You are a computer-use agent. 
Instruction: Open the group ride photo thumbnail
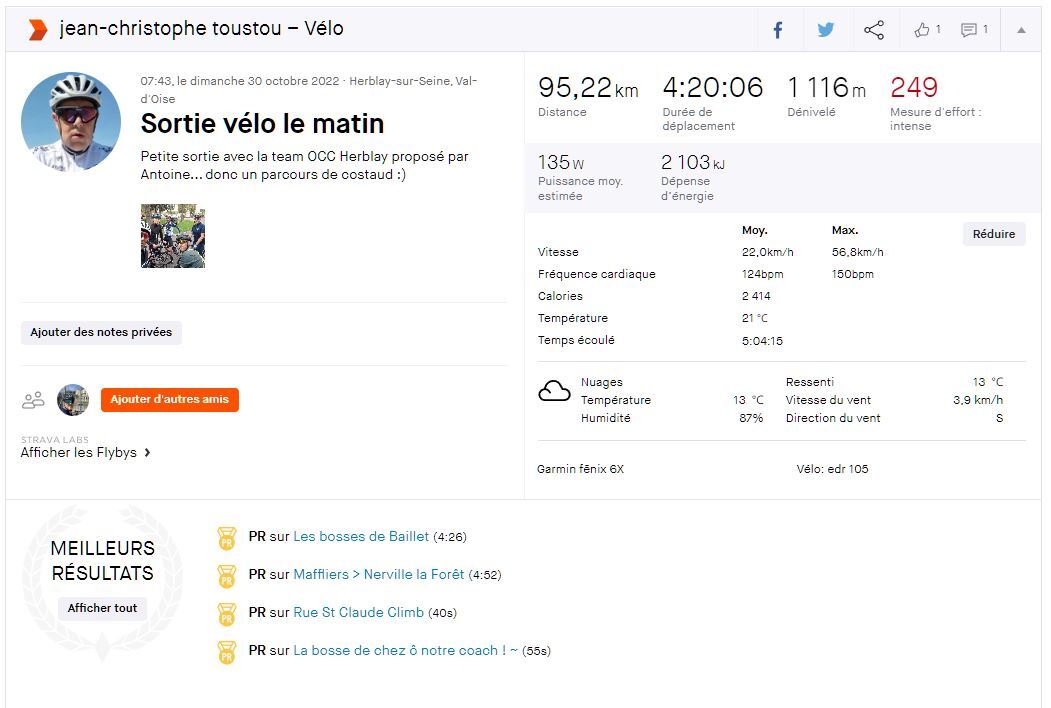tap(173, 237)
